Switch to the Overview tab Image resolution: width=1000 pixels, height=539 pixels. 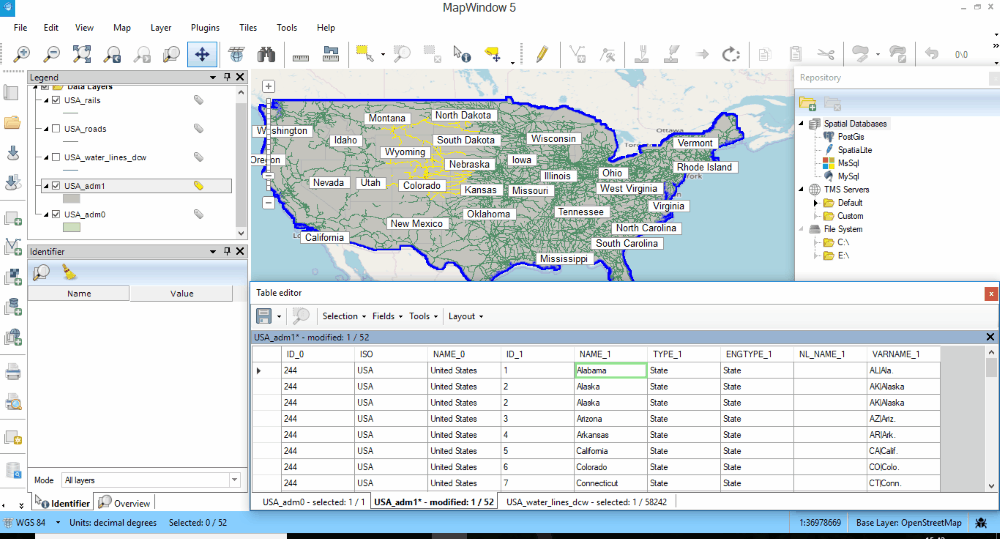pos(125,503)
